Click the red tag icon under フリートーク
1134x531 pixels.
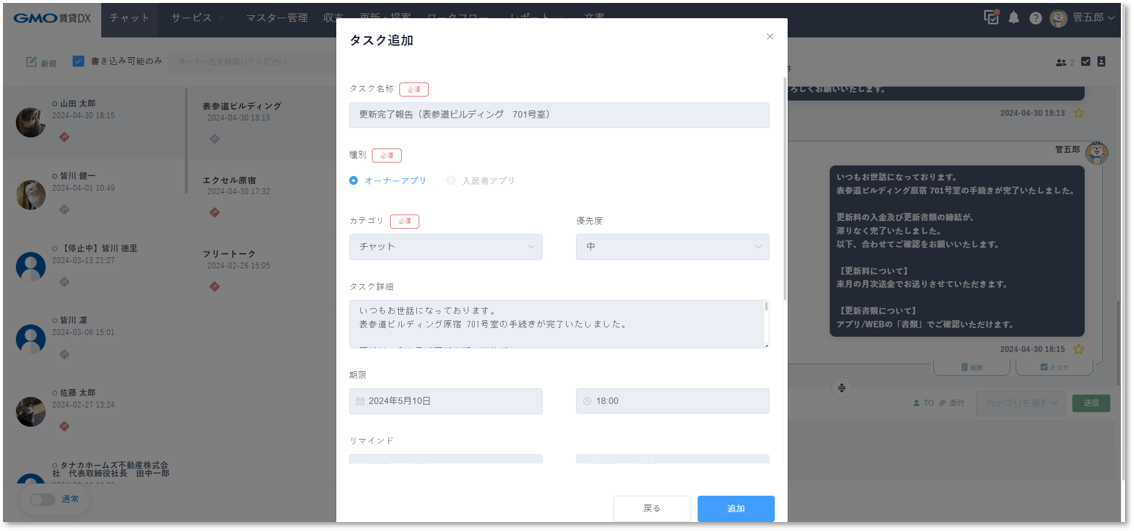tap(214, 286)
